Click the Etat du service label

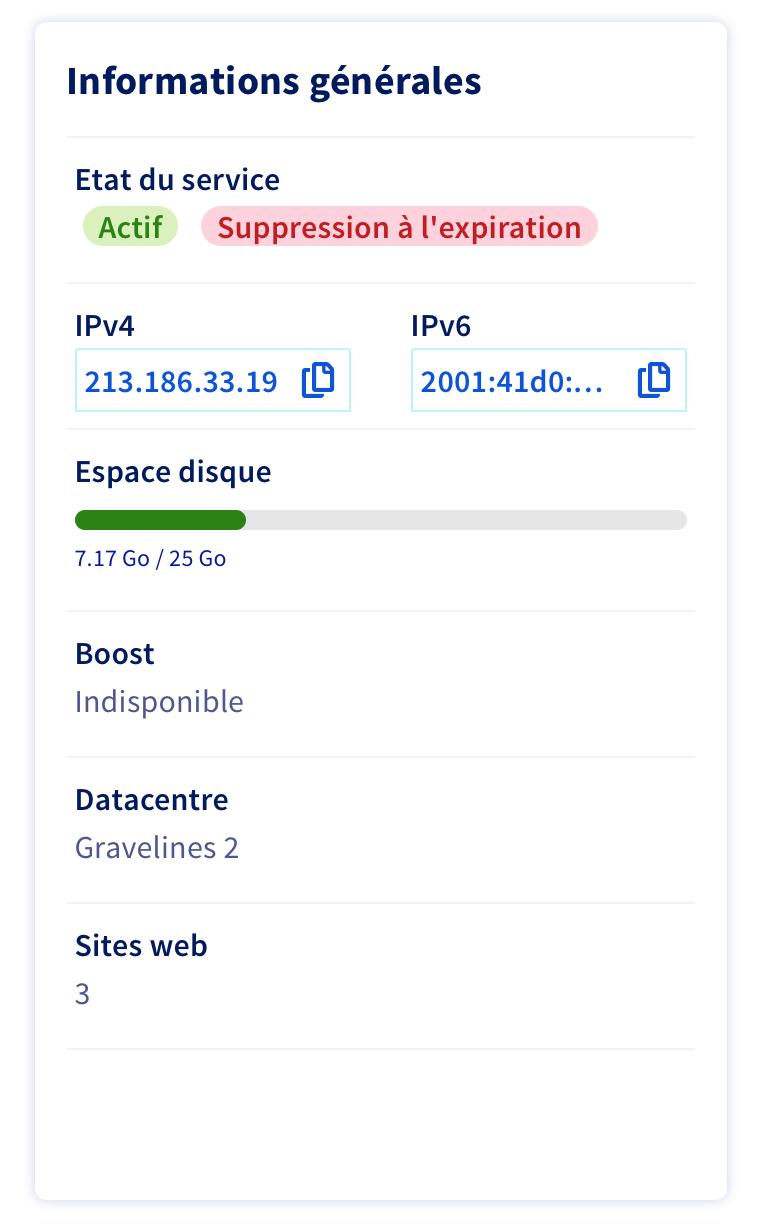(x=177, y=180)
